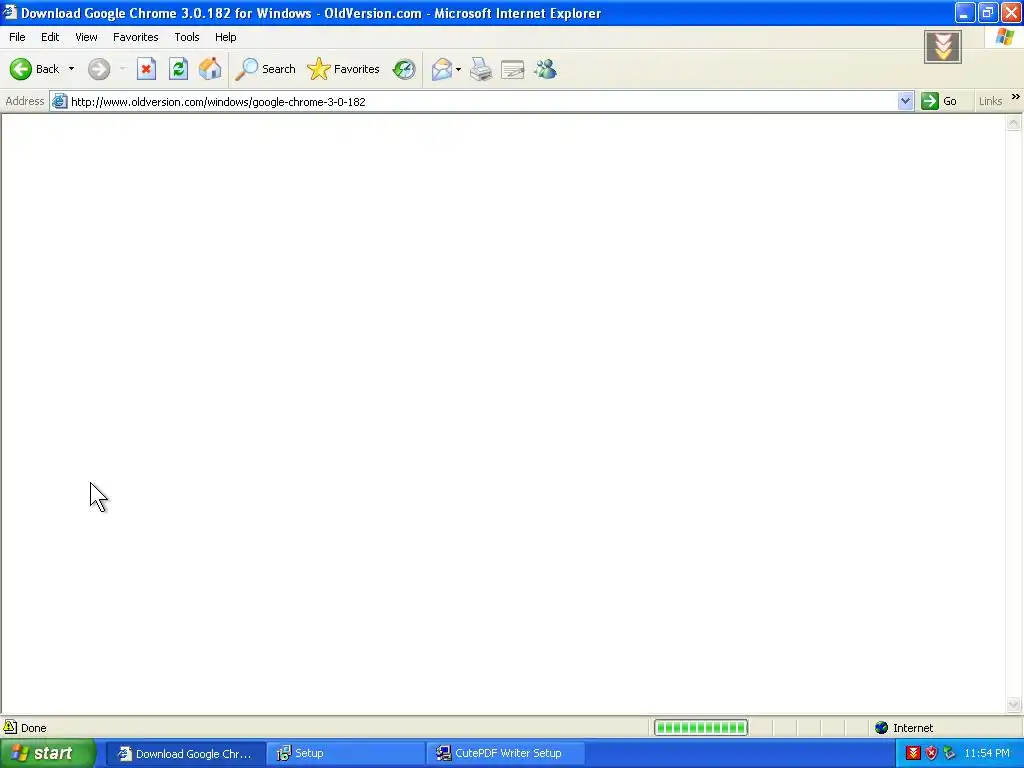Click the yellow download arrows icon
The width and height of the screenshot is (1024, 768).
943,47
